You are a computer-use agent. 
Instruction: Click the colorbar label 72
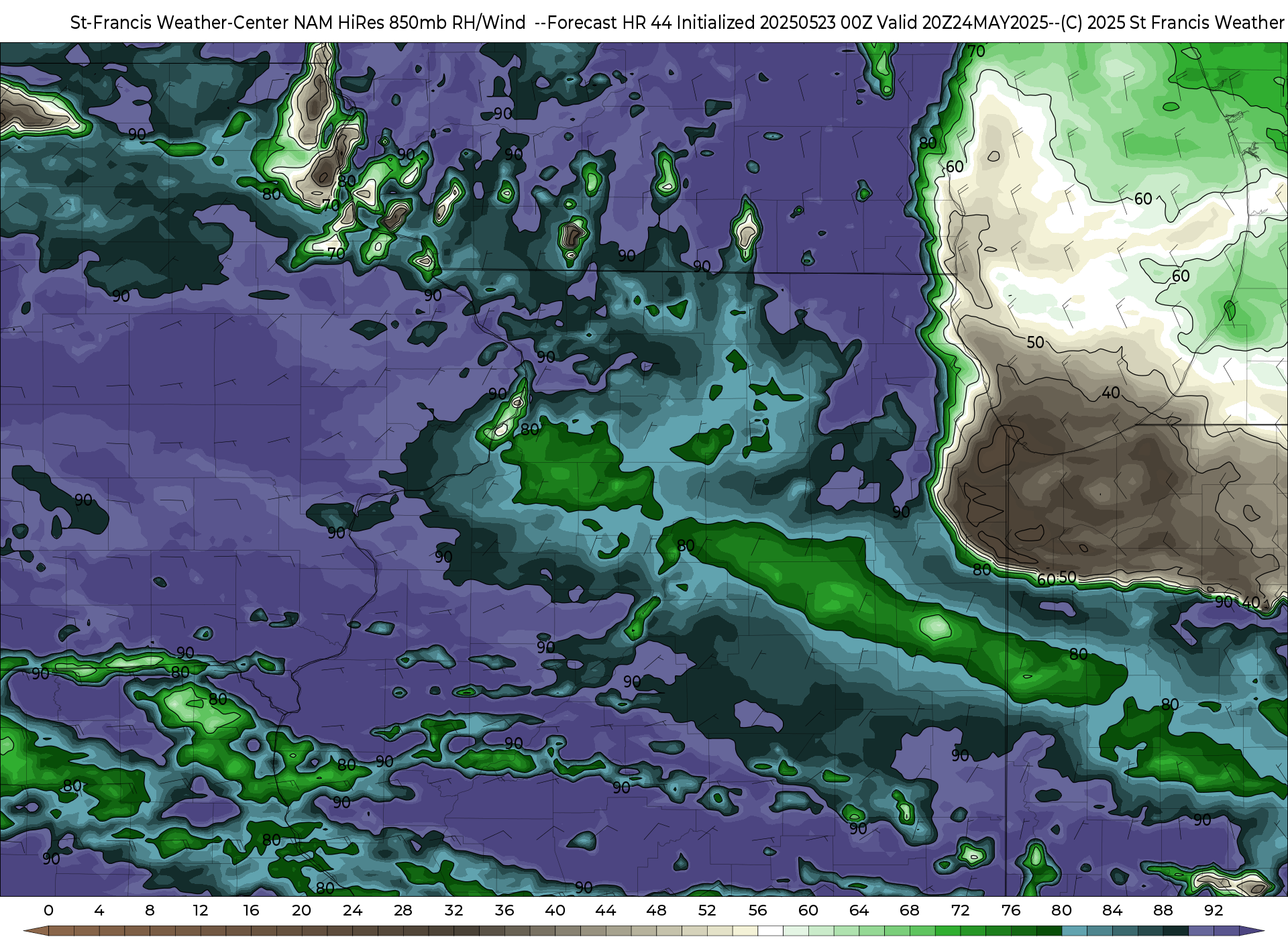pos(960,910)
